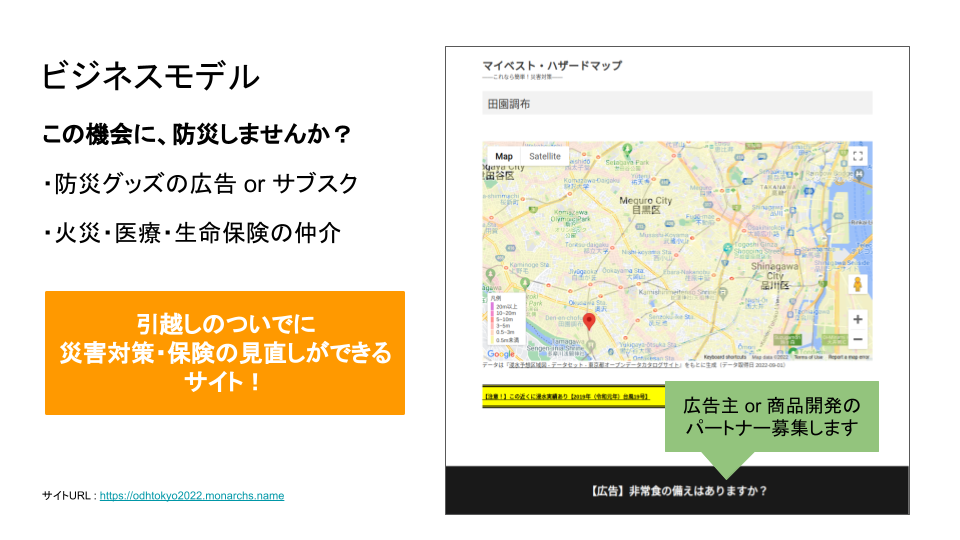
Task: Open the Keyboard shortcuts map link
Action: pyautogui.click(x=725, y=357)
